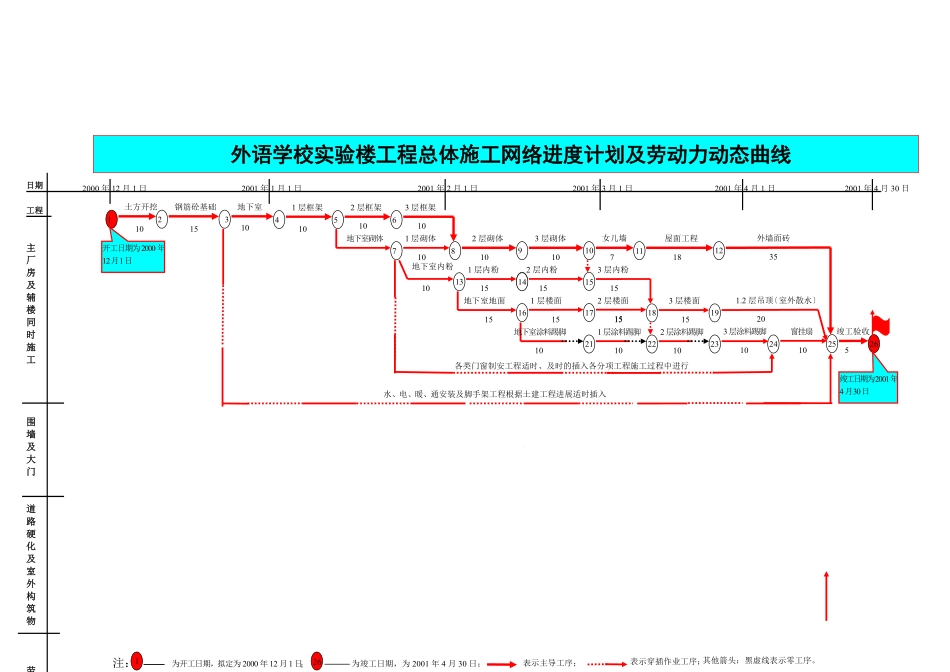Click node 12 after 屋面工程
Viewport: 950px width, 672px height.
coord(719,250)
